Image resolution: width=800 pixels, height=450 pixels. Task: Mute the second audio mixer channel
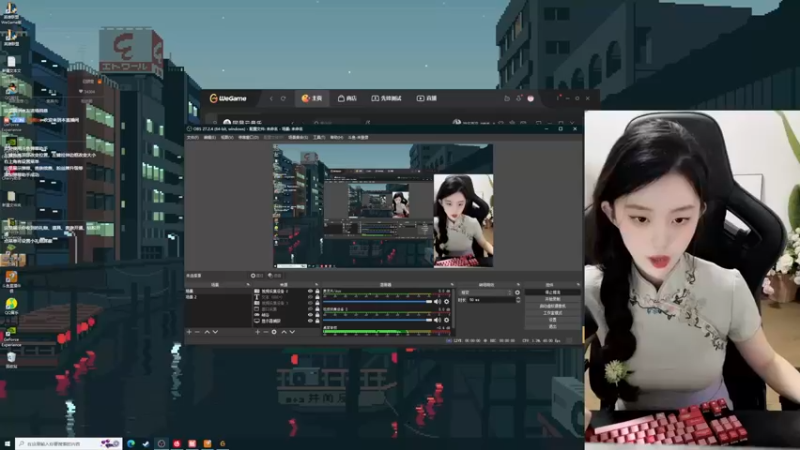(437, 320)
